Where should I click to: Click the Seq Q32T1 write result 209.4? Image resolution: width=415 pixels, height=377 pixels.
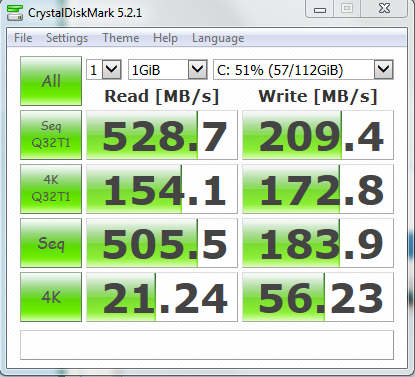[x=318, y=135]
